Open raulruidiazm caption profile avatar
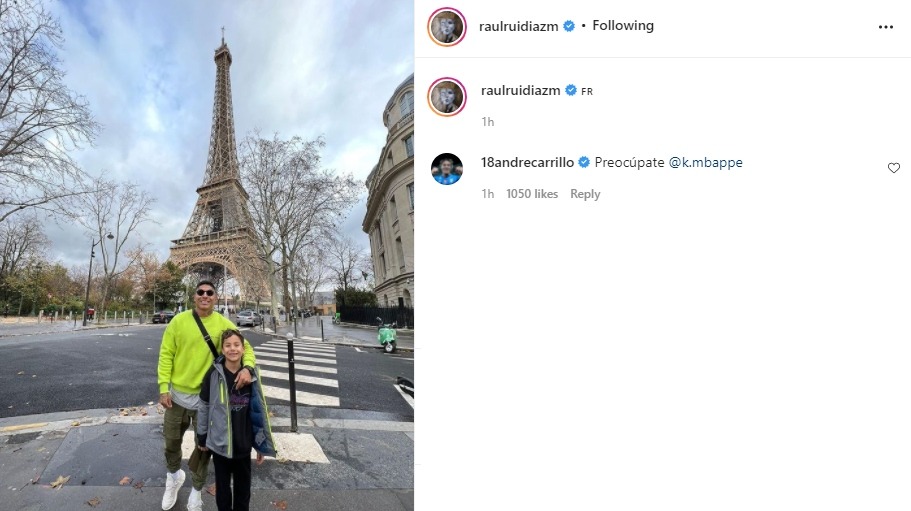The image size is (911, 511). [x=447, y=96]
